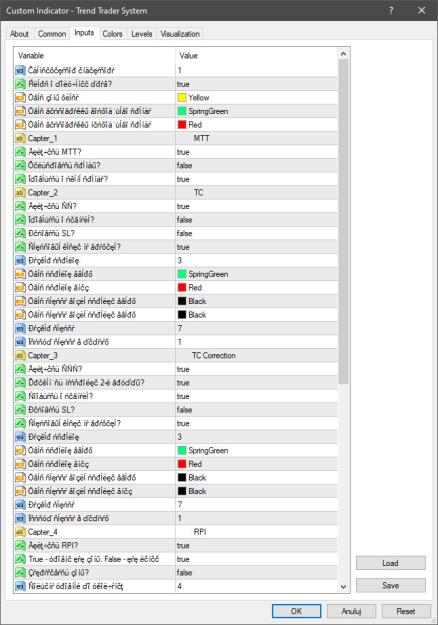Click the scroll up arrow above the list
The height and width of the screenshot is (625, 438).
coord(343,54)
